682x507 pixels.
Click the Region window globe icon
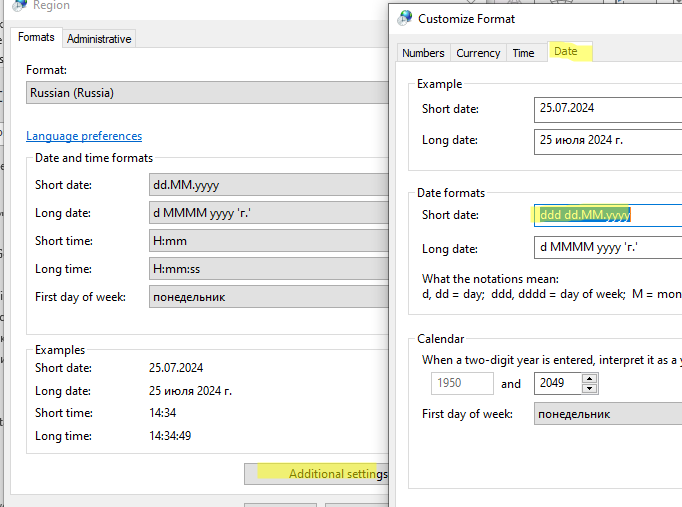20,5
